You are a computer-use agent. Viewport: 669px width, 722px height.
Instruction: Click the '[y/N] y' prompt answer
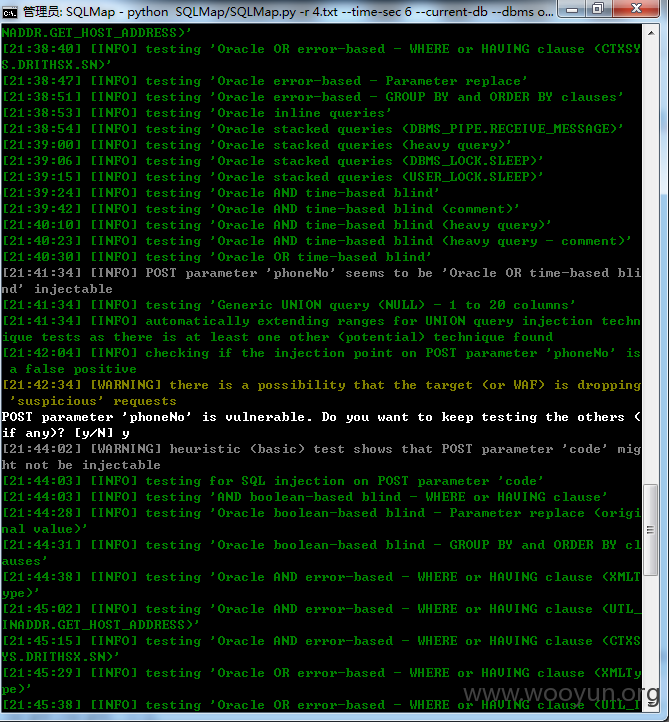pyautogui.click(x=102, y=433)
